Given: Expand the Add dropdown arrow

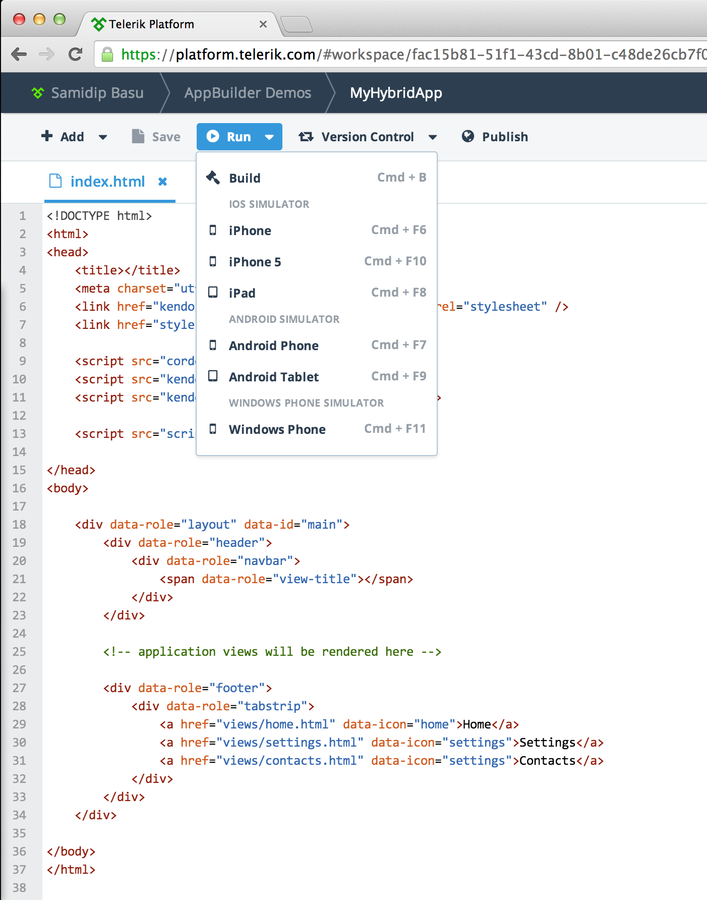Looking at the screenshot, I should pos(103,137).
